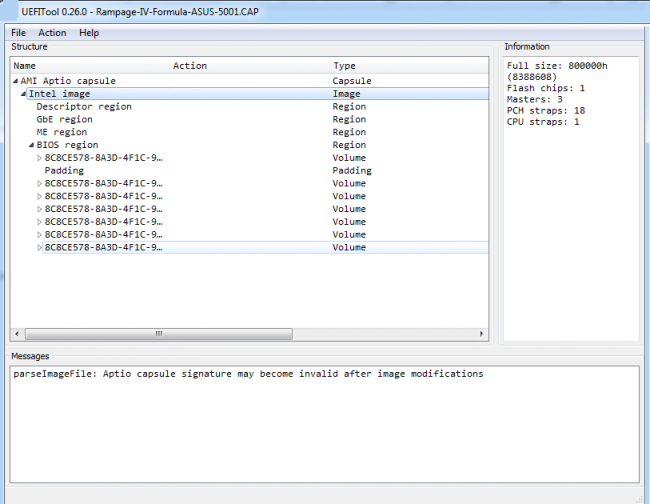Select the AMI Aptio capsule row
650x504 pixels.
click(x=68, y=81)
